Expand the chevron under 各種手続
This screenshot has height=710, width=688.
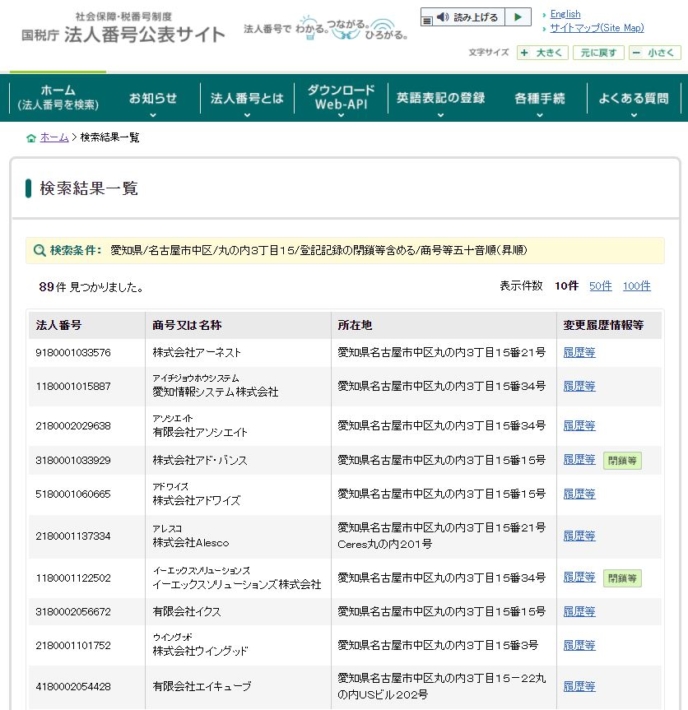(x=539, y=115)
